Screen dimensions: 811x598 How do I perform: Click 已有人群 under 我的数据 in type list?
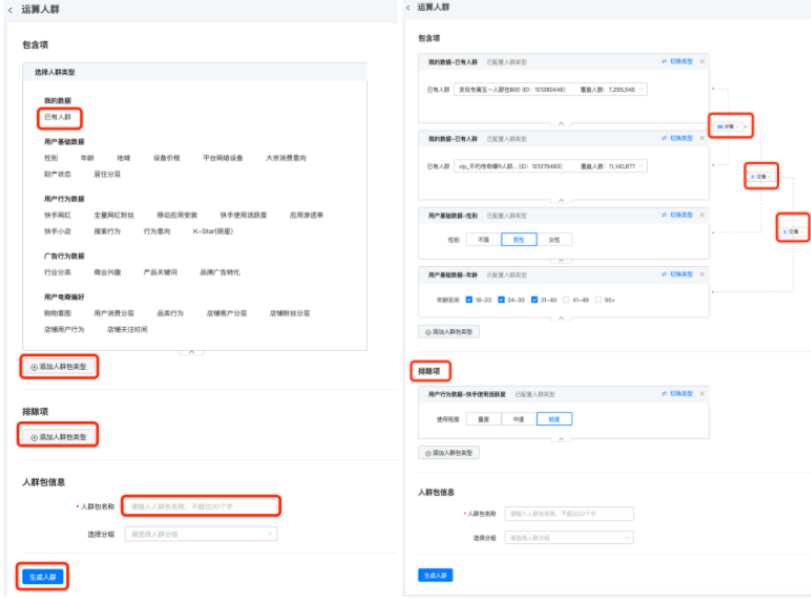pyautogui.click(x=58, y=117)
